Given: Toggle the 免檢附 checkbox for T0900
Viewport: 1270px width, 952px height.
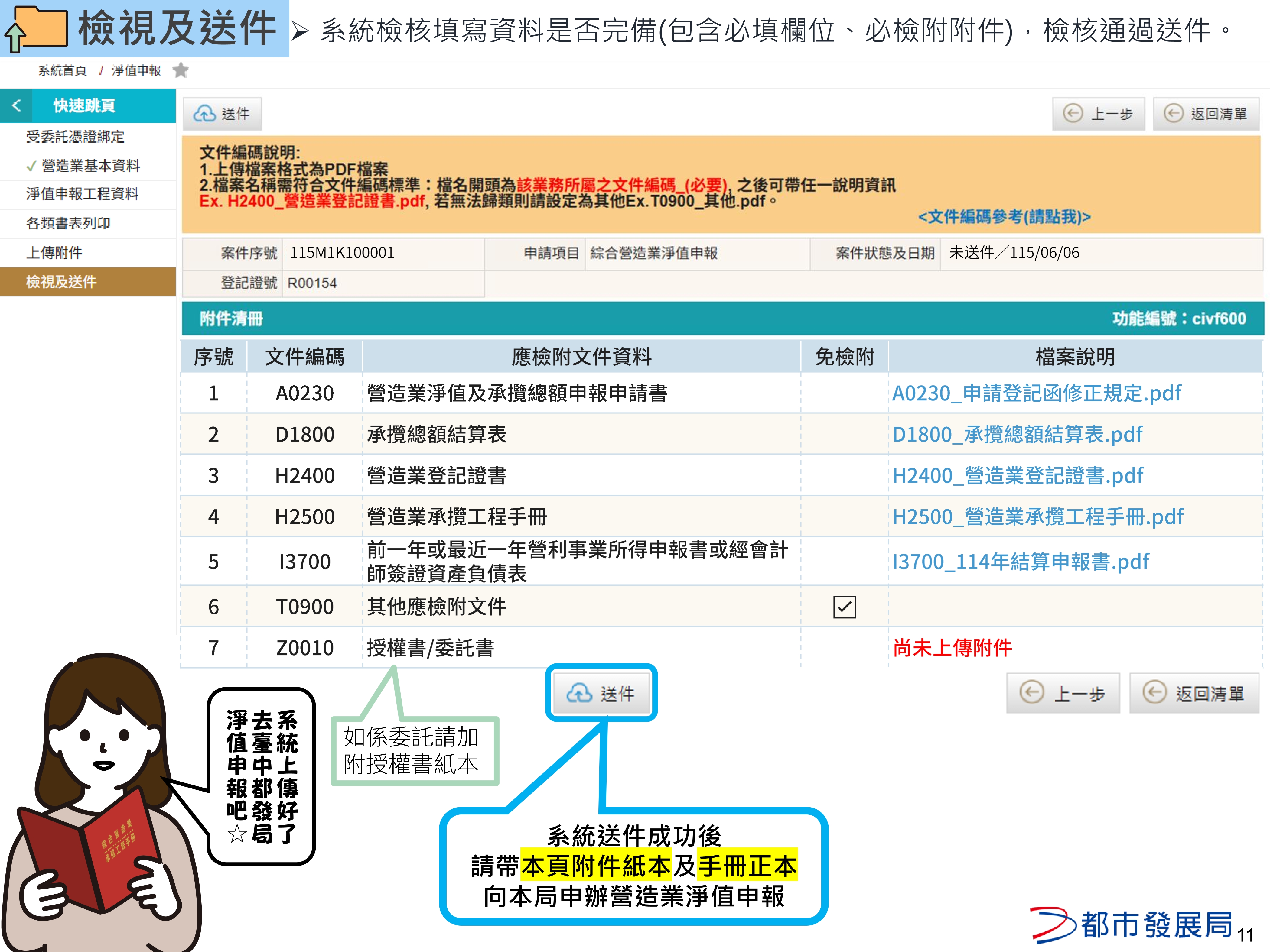Looking at the screenshot, I should 844,607.
